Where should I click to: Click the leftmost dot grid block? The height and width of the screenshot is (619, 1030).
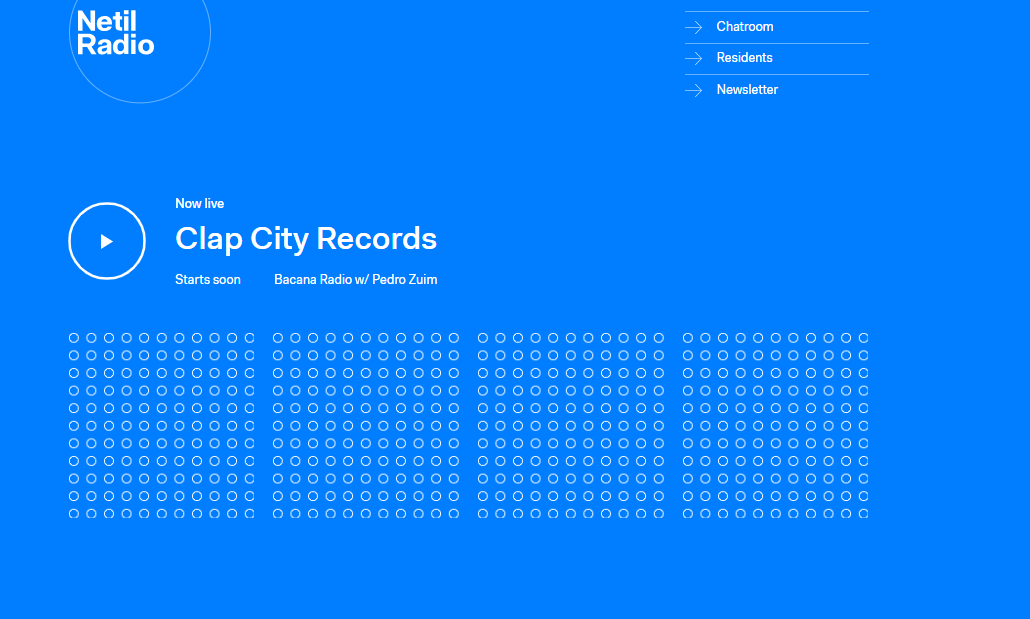click(x=161, y=426)
